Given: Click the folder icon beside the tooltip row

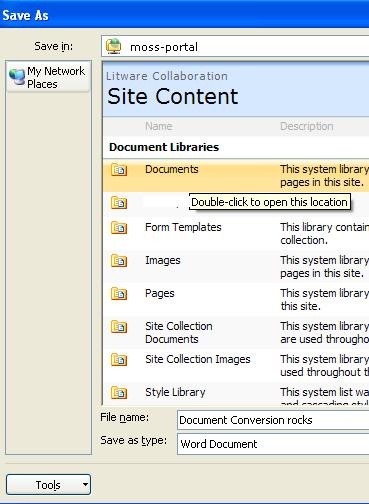Looking at the screenshot, I should (119, 202).
